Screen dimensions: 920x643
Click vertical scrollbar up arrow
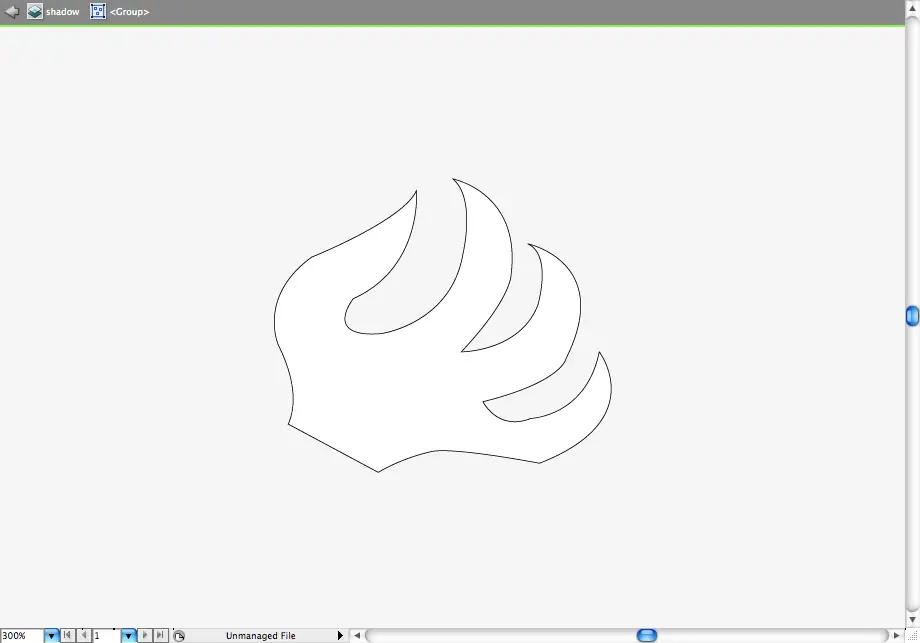tap(912, 8)
